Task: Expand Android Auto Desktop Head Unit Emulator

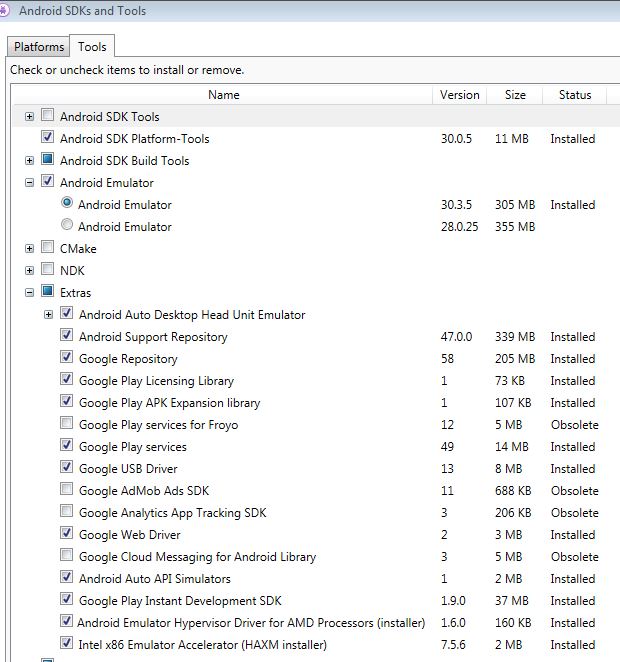Action: pos(49,315)
